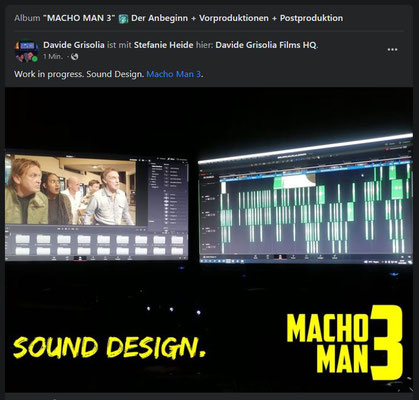Visit the Davide Grisolia author name link
Viewport: 419px width, 400px height.
coord(74,45)
